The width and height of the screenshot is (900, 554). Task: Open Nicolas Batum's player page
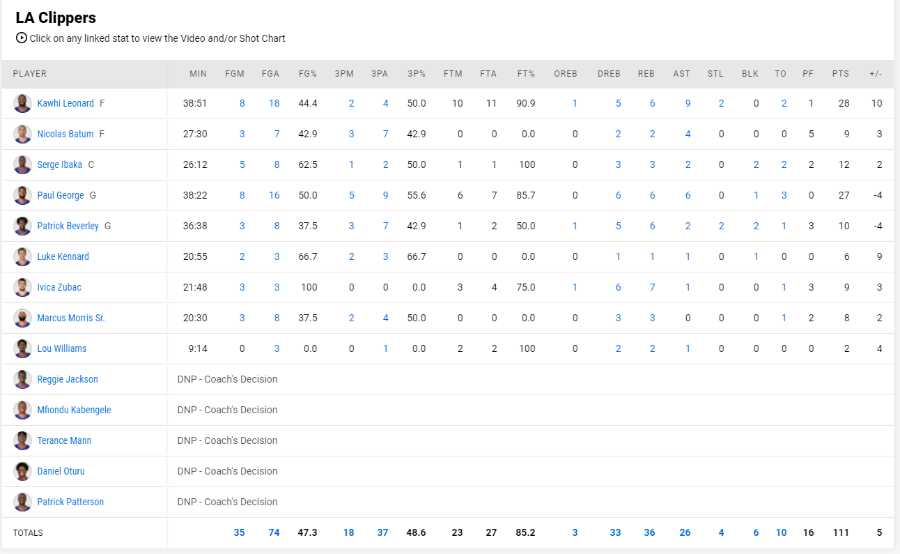pyautogui.click(x=65, y=134)
